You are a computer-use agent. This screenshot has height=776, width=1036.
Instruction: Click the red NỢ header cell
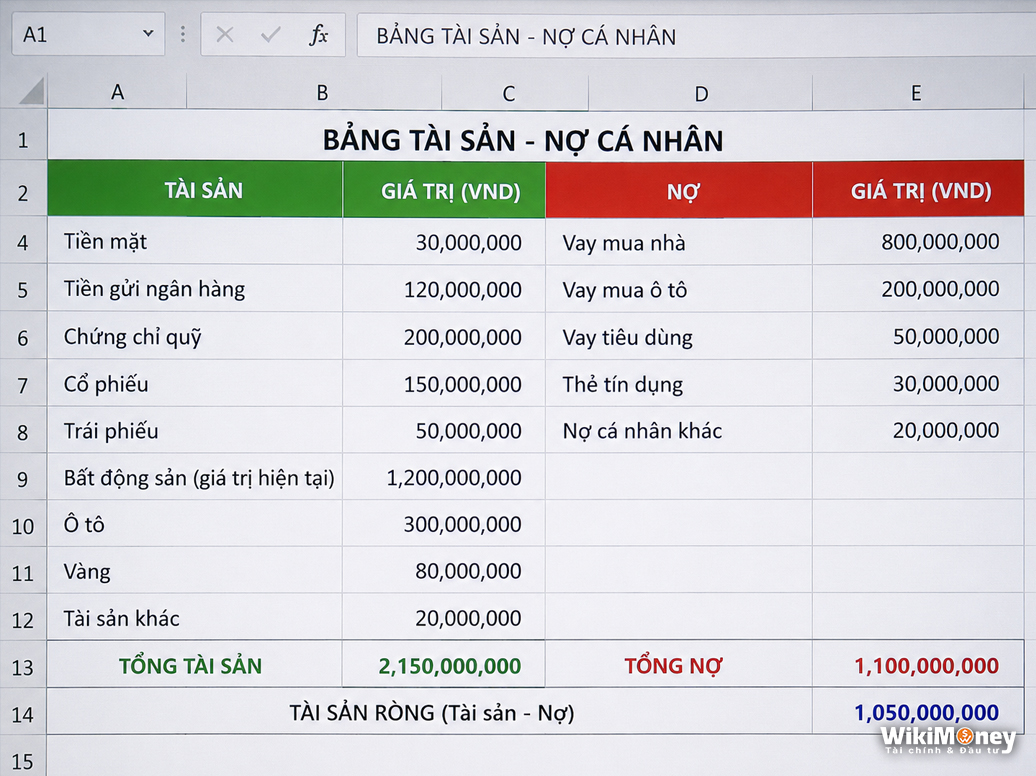pos(679,191)
